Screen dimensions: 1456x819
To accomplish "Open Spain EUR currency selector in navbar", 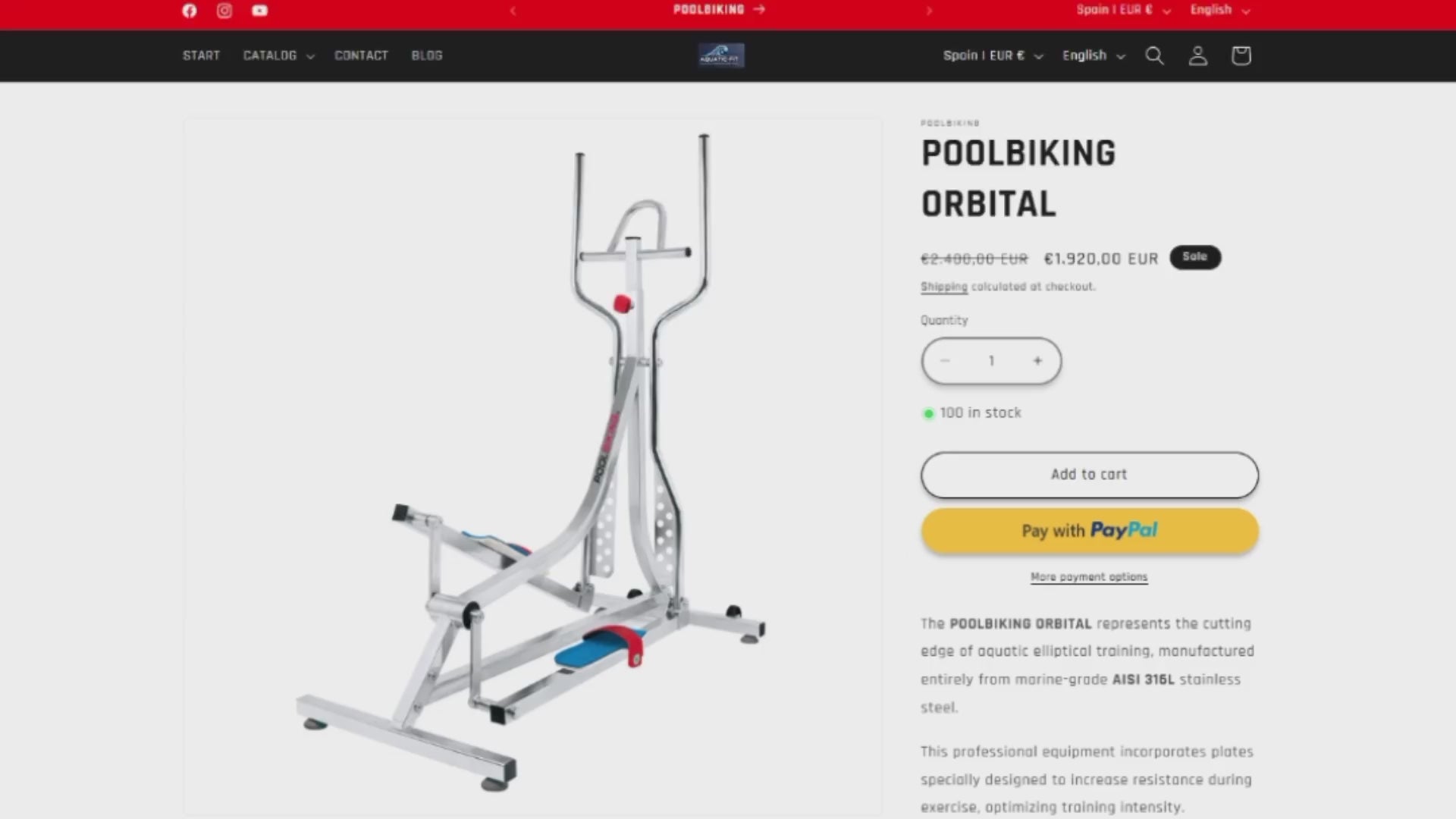I will point(993,55).
